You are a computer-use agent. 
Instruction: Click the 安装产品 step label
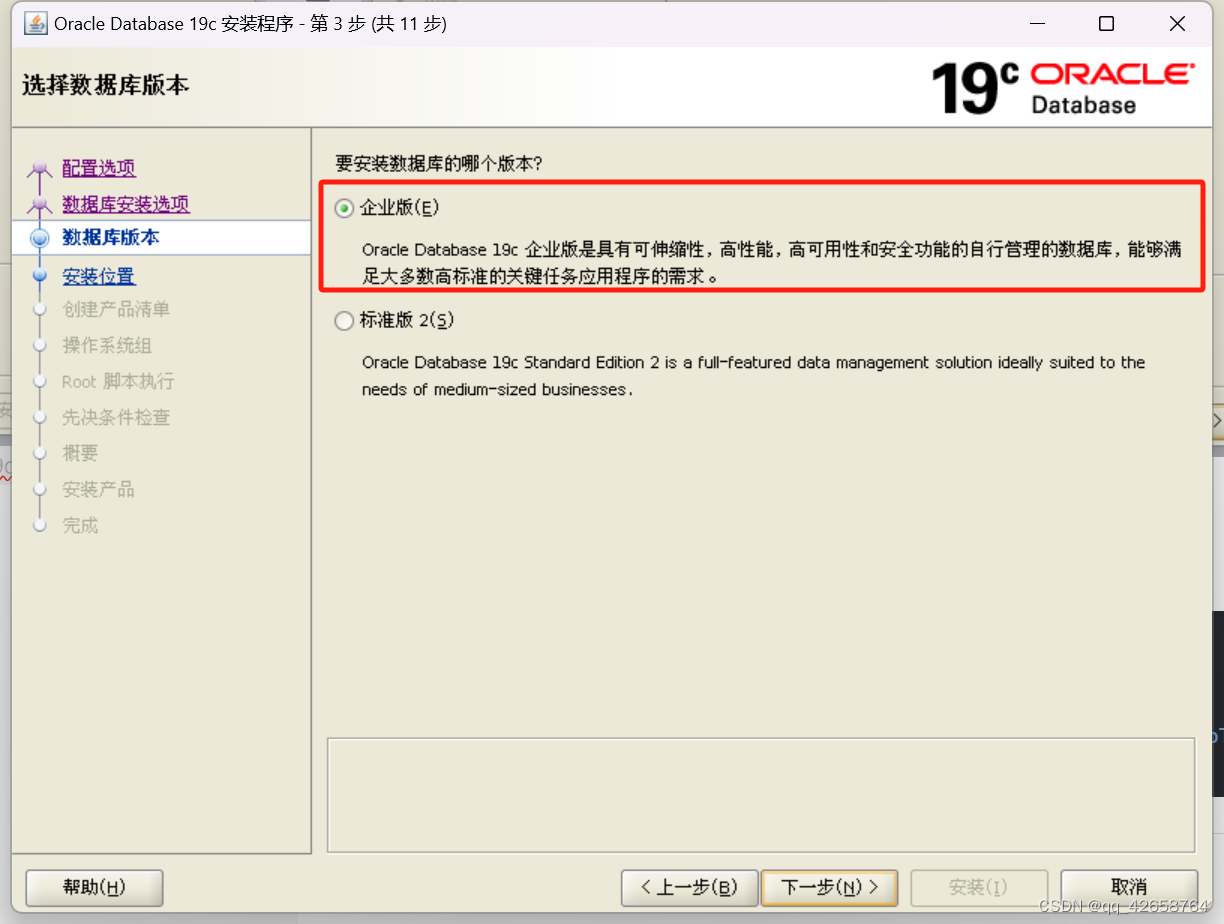98,490
